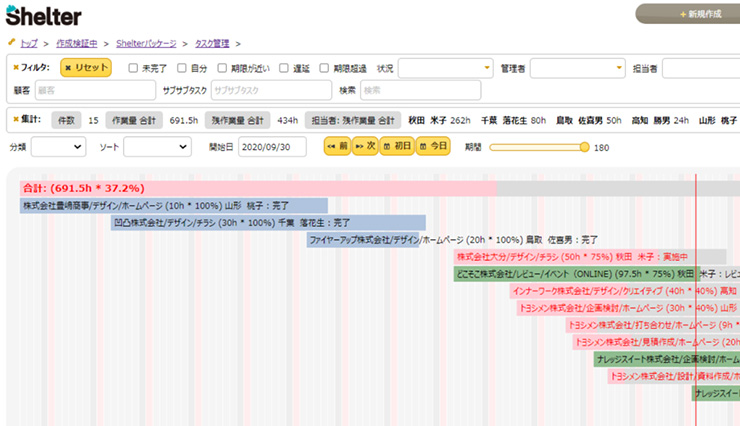Go to previous period with 前 button
The width and height of the screenshot is (740, 426).
tap(337, 146)
